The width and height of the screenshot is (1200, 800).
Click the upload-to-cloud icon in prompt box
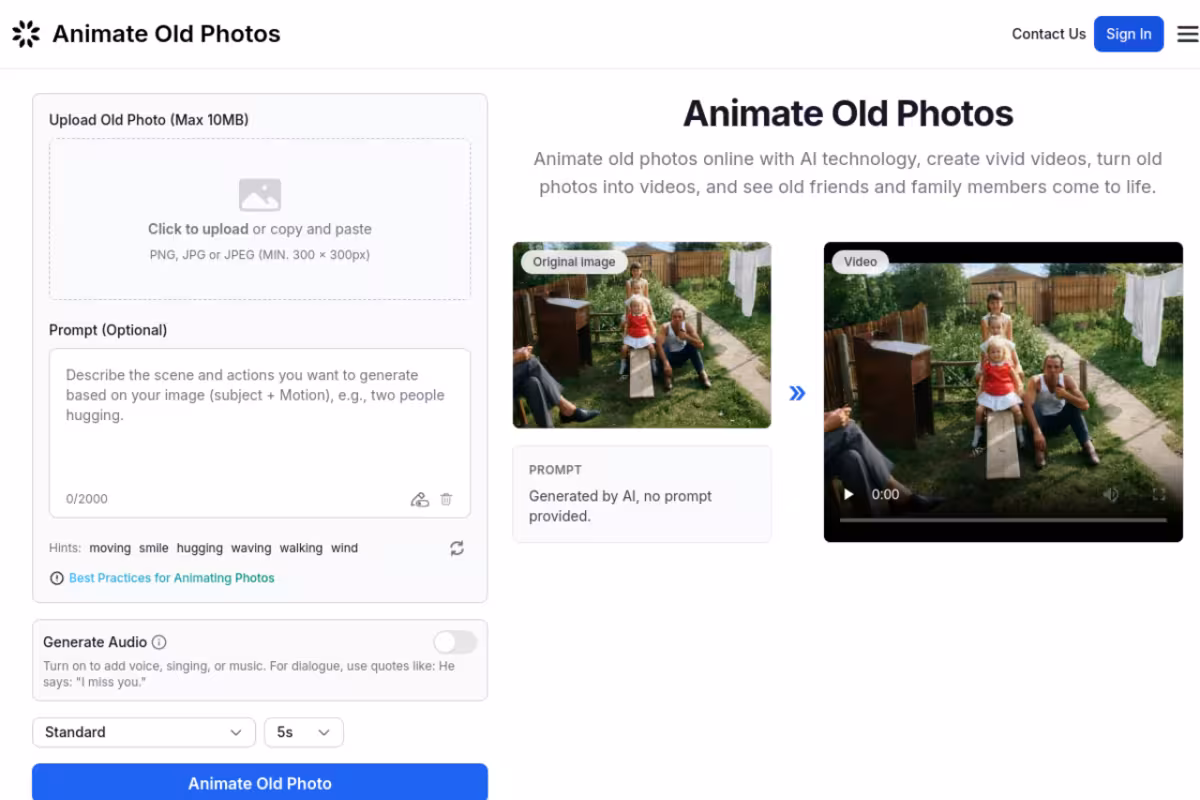click(420, 499)
